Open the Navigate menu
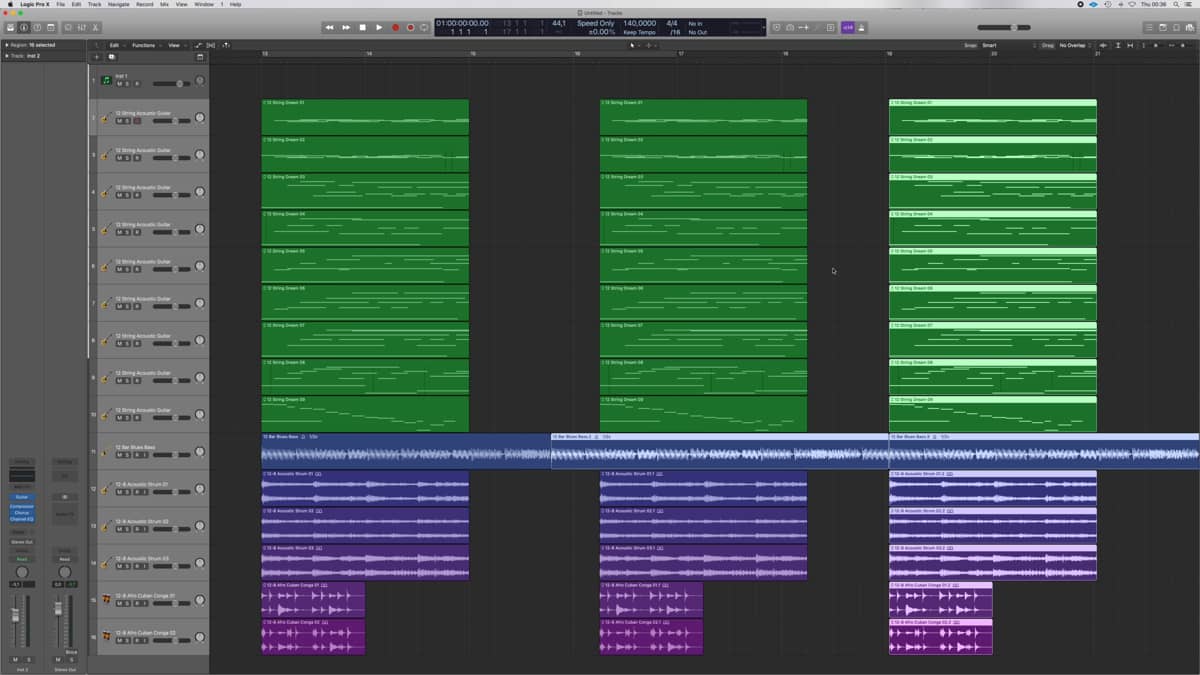This screenshot has height=675, width=1200. (x=119, y=4)
